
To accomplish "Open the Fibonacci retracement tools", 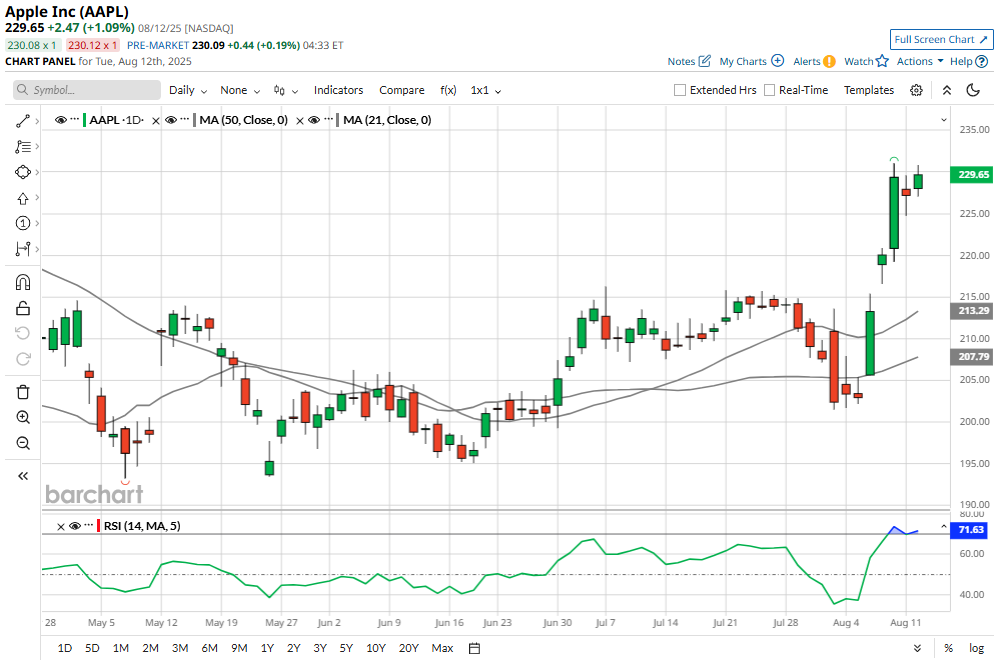I will coord(23,147).
